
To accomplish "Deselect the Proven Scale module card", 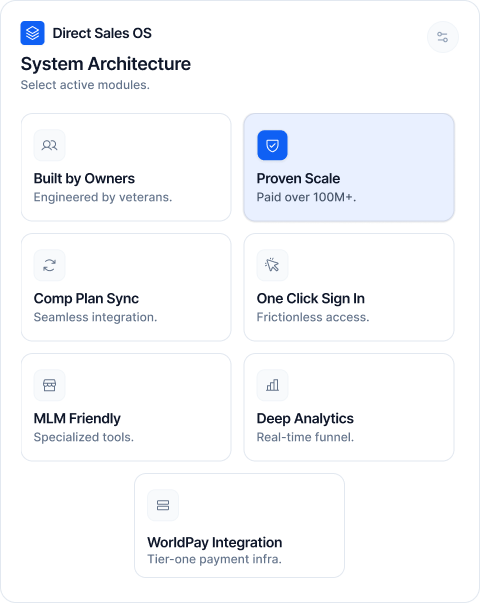I will coord(349,167).
